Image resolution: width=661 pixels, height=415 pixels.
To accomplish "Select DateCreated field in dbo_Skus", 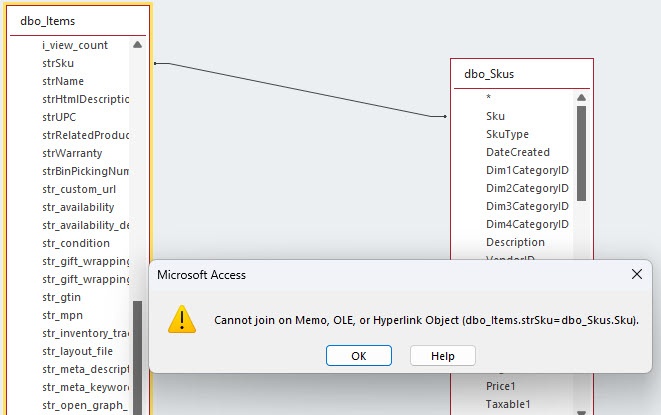I will (518, 152).
